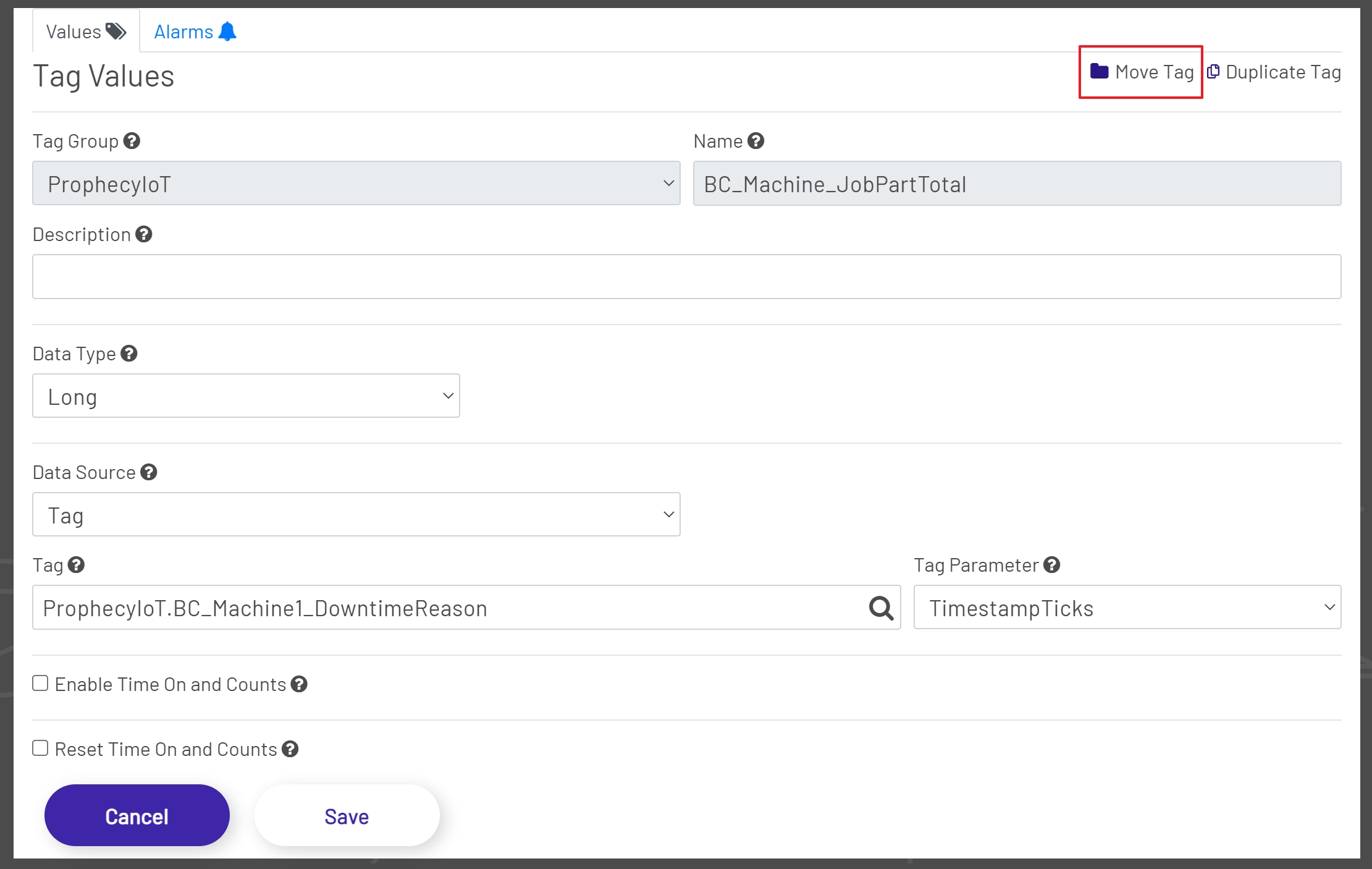The width and height of the screenshot is (1372, 869).
Task: Click the bell icon beside Alarms
Action: point(227,30)
